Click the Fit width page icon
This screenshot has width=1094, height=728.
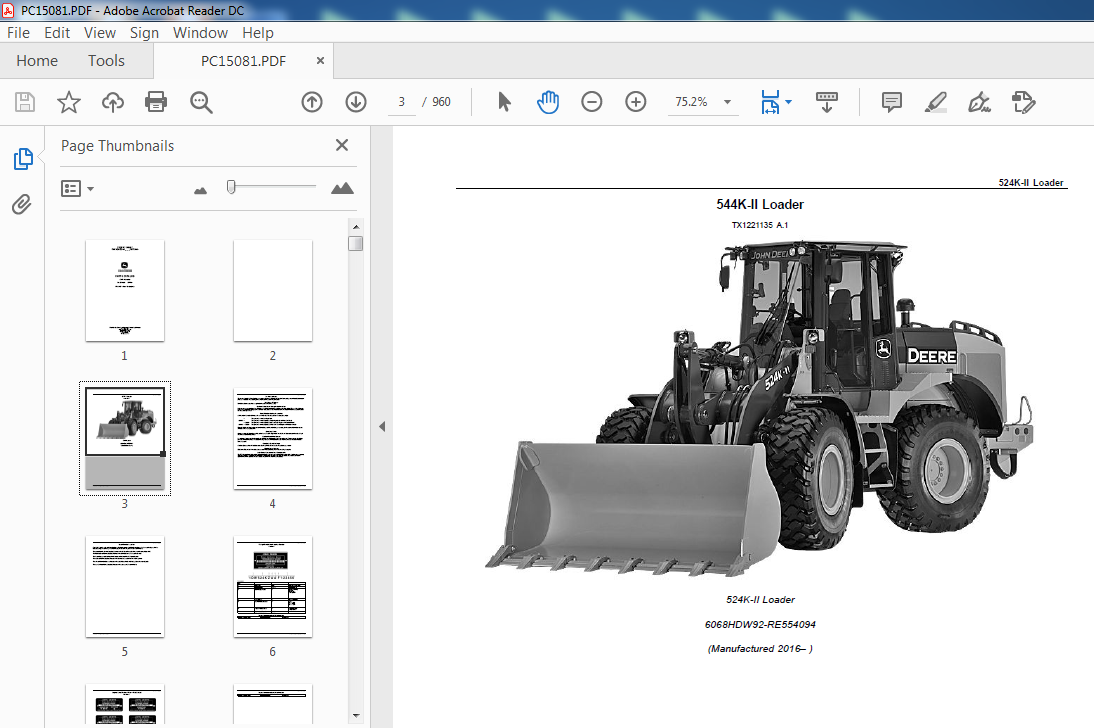coord(770,102)
